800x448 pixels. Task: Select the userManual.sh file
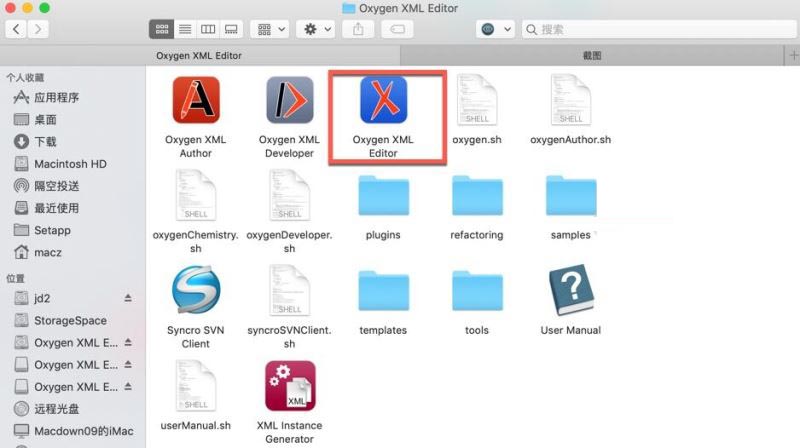pyautogui.click(x=196, y=386)
